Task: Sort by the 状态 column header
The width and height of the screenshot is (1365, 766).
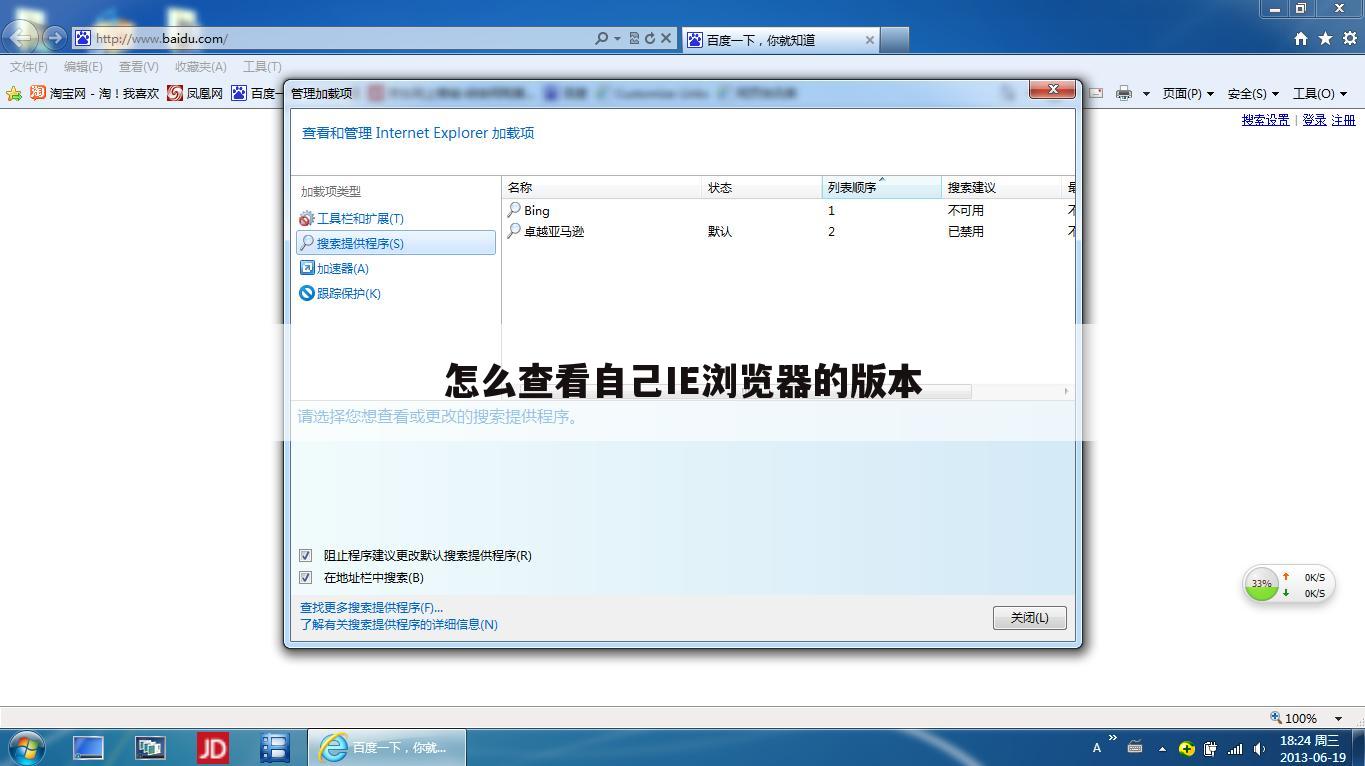Action: [762, 187]
